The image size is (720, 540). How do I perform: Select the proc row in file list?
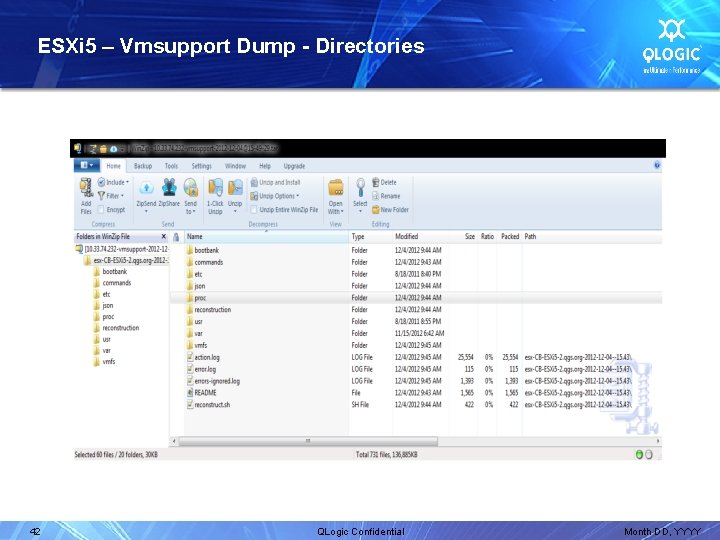click(416, 298)
